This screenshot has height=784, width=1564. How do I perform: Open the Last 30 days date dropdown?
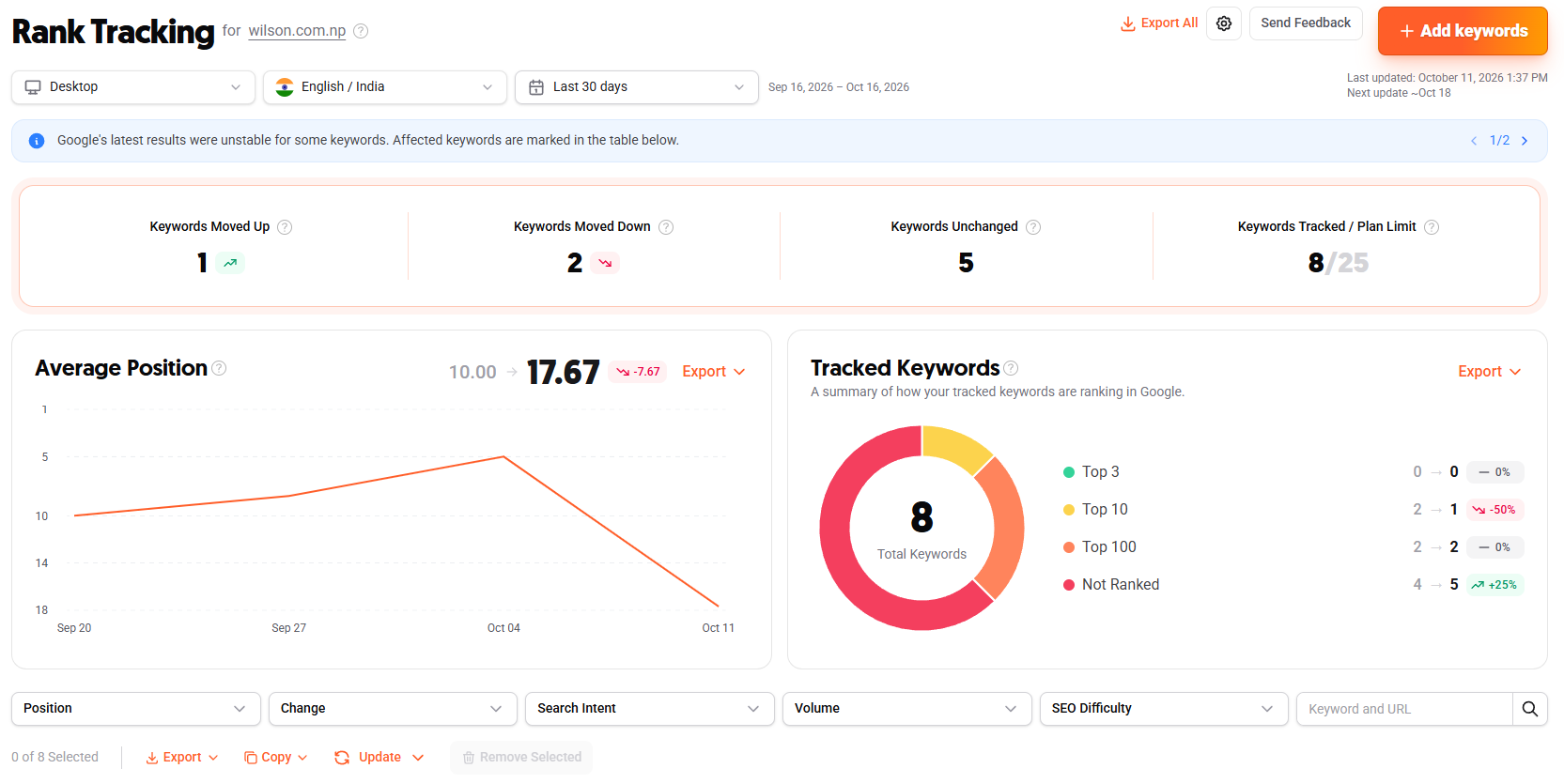point(637,87)
